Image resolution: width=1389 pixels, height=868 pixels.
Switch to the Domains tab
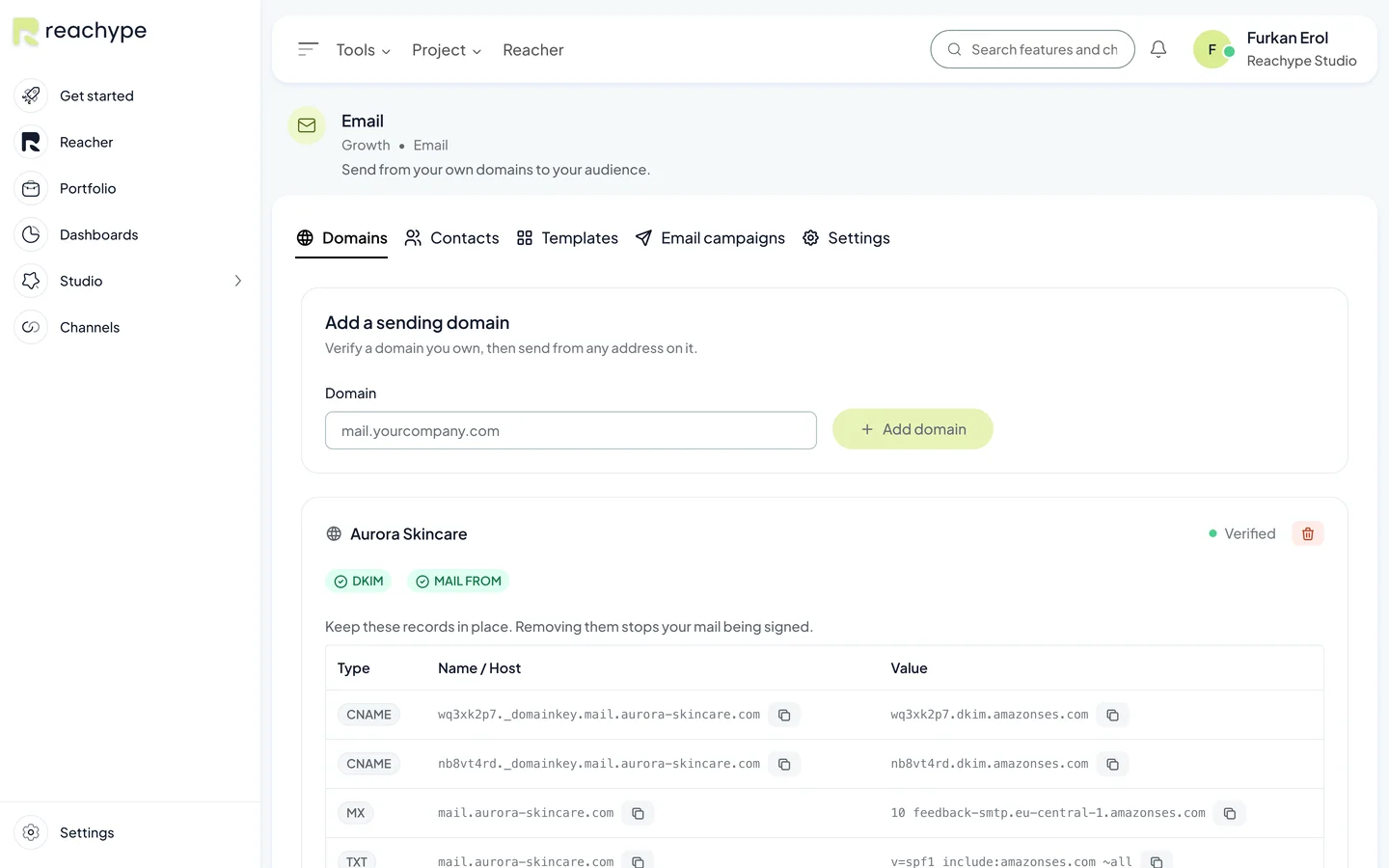(x=341, y=238)
